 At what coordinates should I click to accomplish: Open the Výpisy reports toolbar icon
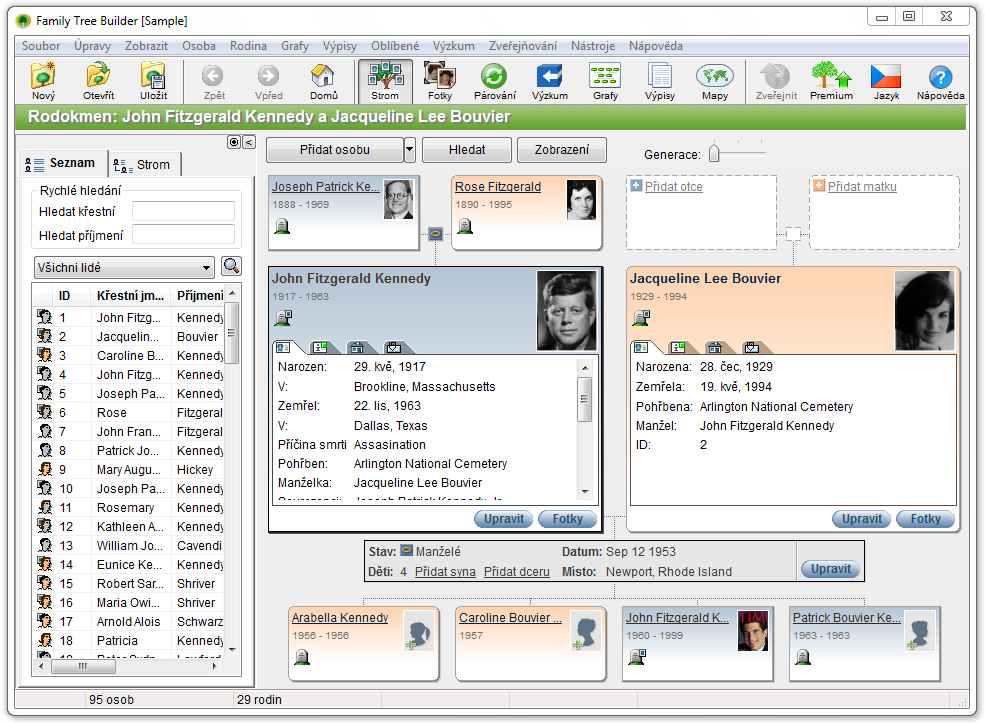[x=660, y=81]
